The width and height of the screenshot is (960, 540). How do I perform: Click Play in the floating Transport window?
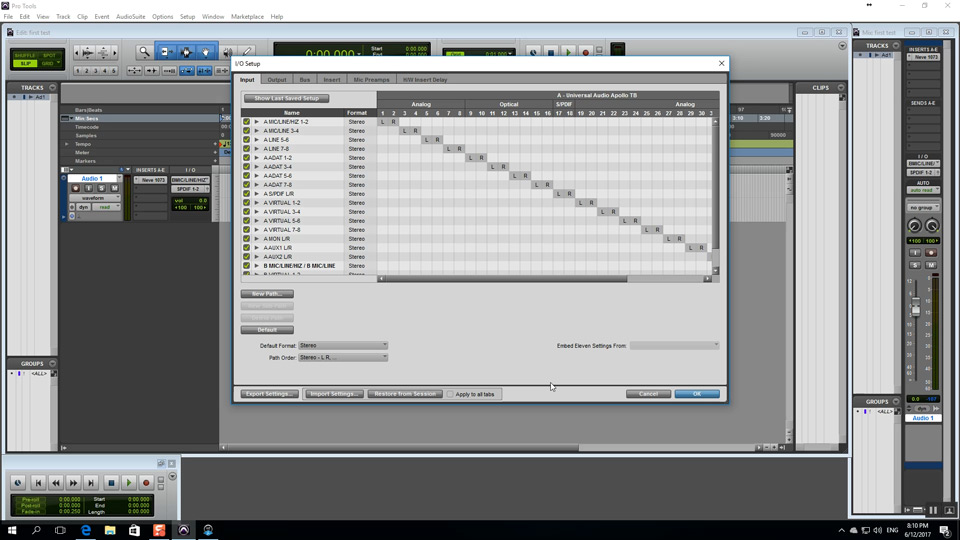pos(129,483)
